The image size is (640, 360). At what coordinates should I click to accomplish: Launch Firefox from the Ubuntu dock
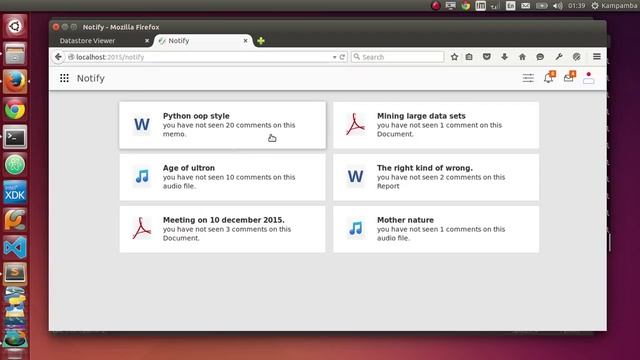click(x=15, y=82)
